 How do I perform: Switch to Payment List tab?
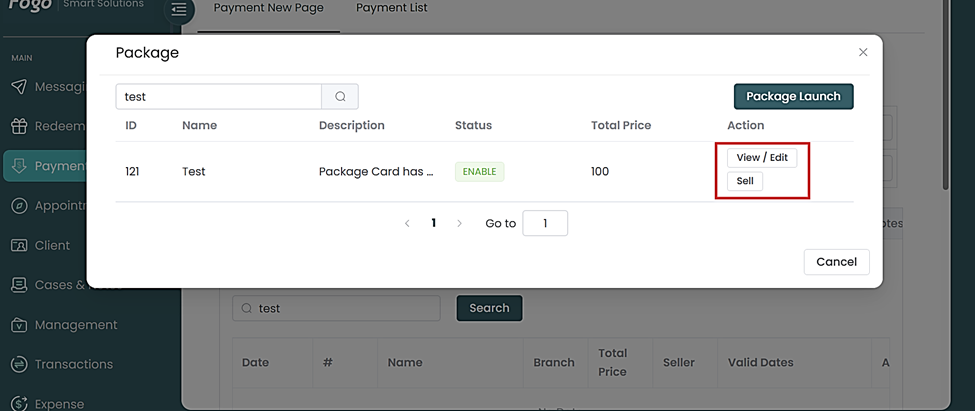click(x=391, y=8)
